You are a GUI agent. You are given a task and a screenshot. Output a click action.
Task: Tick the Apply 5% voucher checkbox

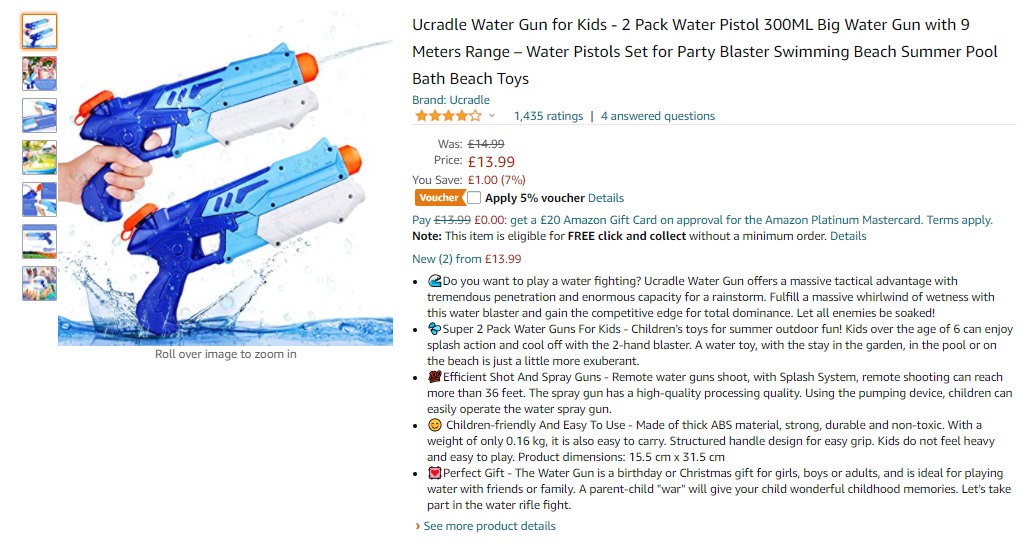pyautogui.click(x=474, y=198)
